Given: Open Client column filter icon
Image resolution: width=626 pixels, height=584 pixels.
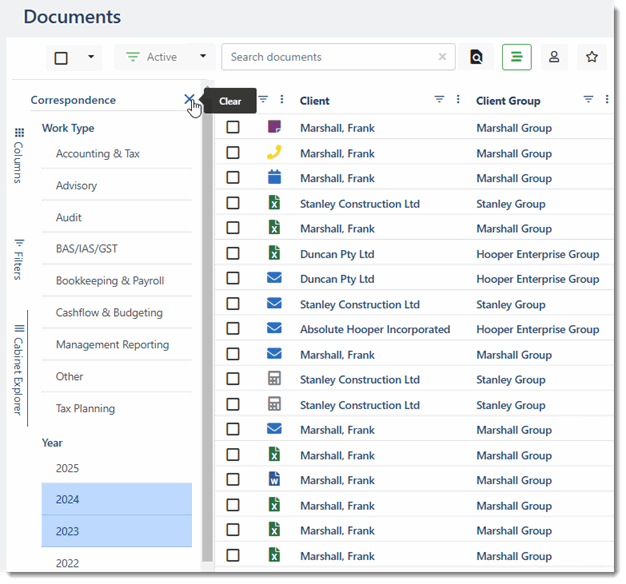Looking at the screenshot, I should [x=439, y=99].
